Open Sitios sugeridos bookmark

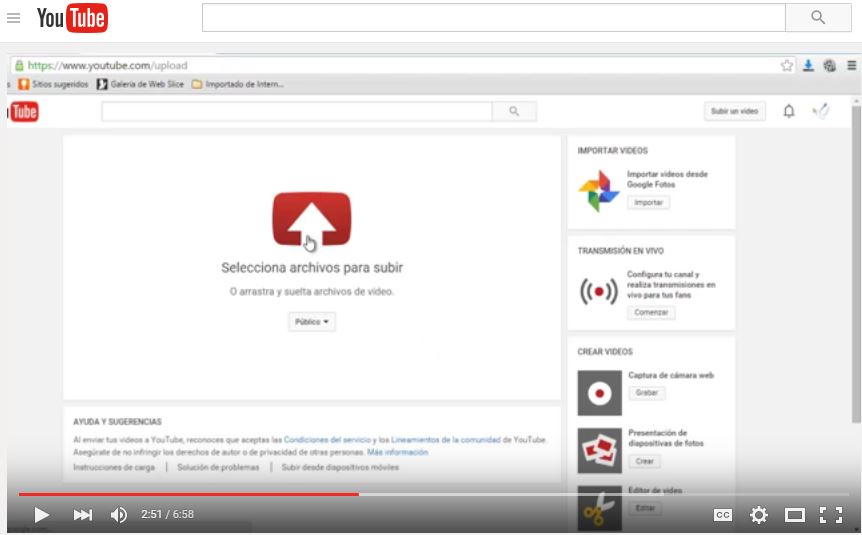click(x=53, y=84)
